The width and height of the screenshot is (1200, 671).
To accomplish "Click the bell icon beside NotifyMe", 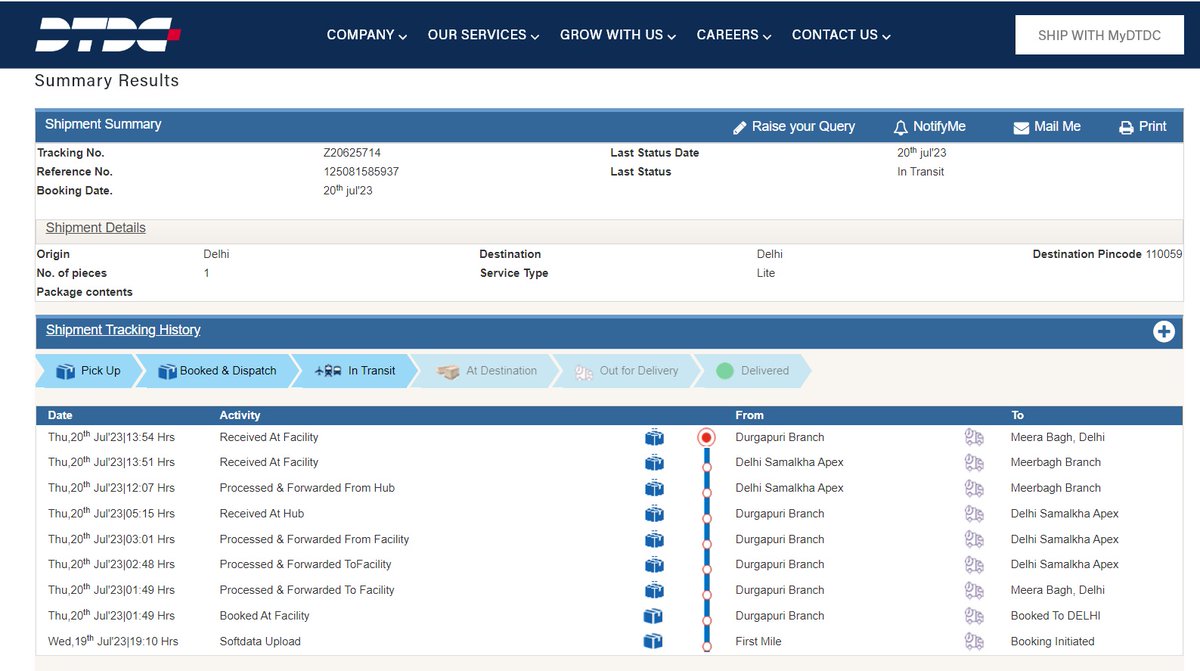I will (900, 128).
